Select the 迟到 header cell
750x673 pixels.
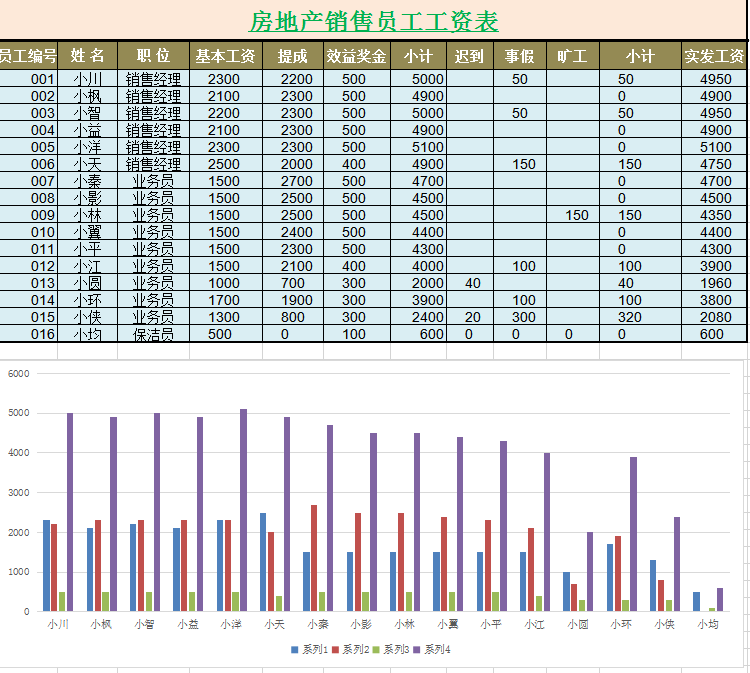(x=469, y=56)
